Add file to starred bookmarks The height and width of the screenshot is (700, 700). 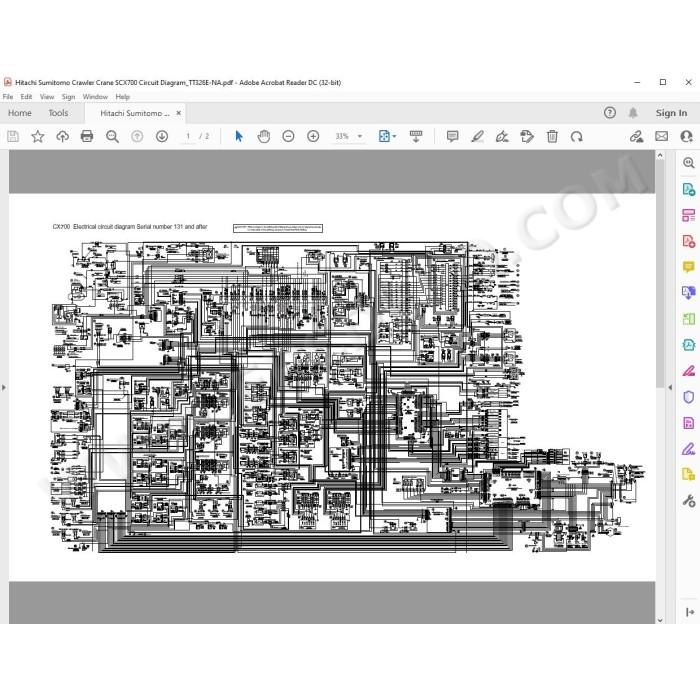tap(38, 136)
